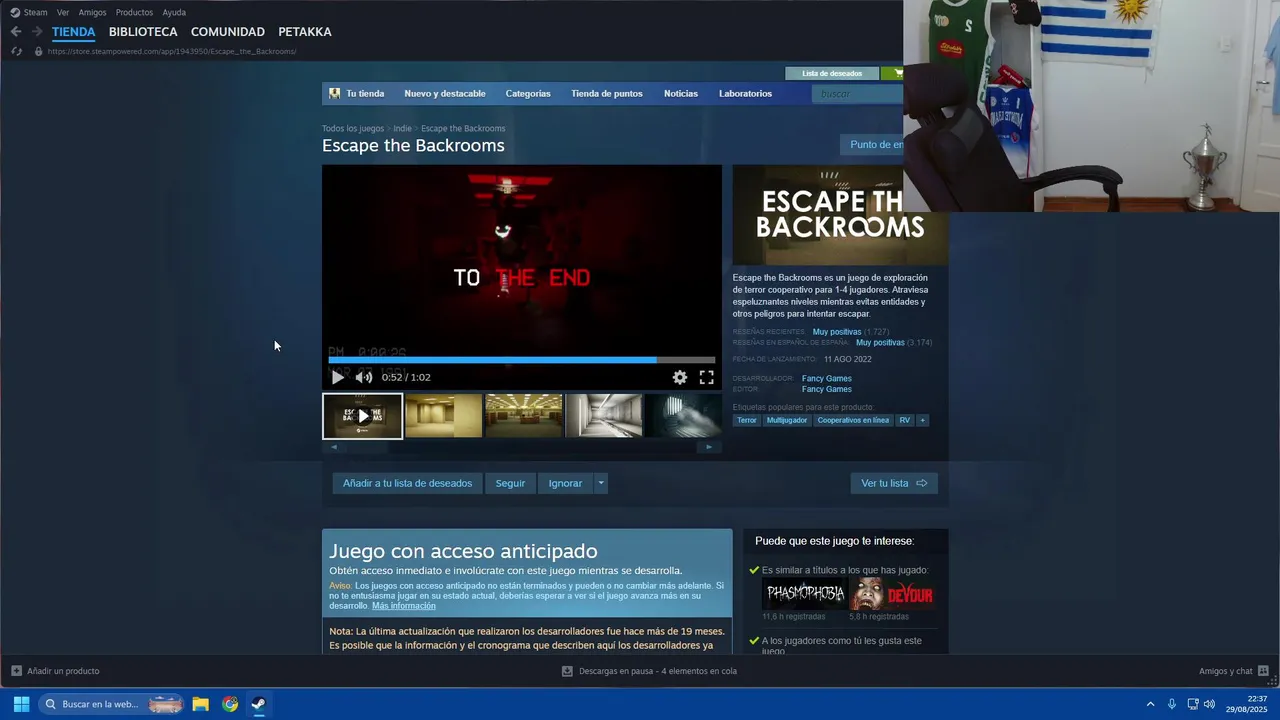
Task: Expand Nuevo y destacable menu
Action: click(x=445, y=94)
